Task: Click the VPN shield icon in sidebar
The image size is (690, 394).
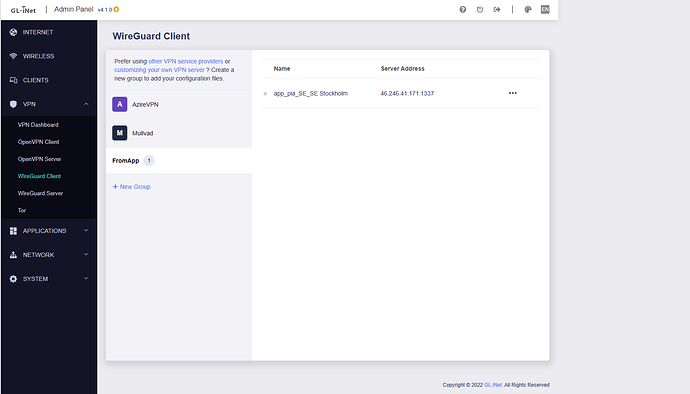Action: coord(13,104)
